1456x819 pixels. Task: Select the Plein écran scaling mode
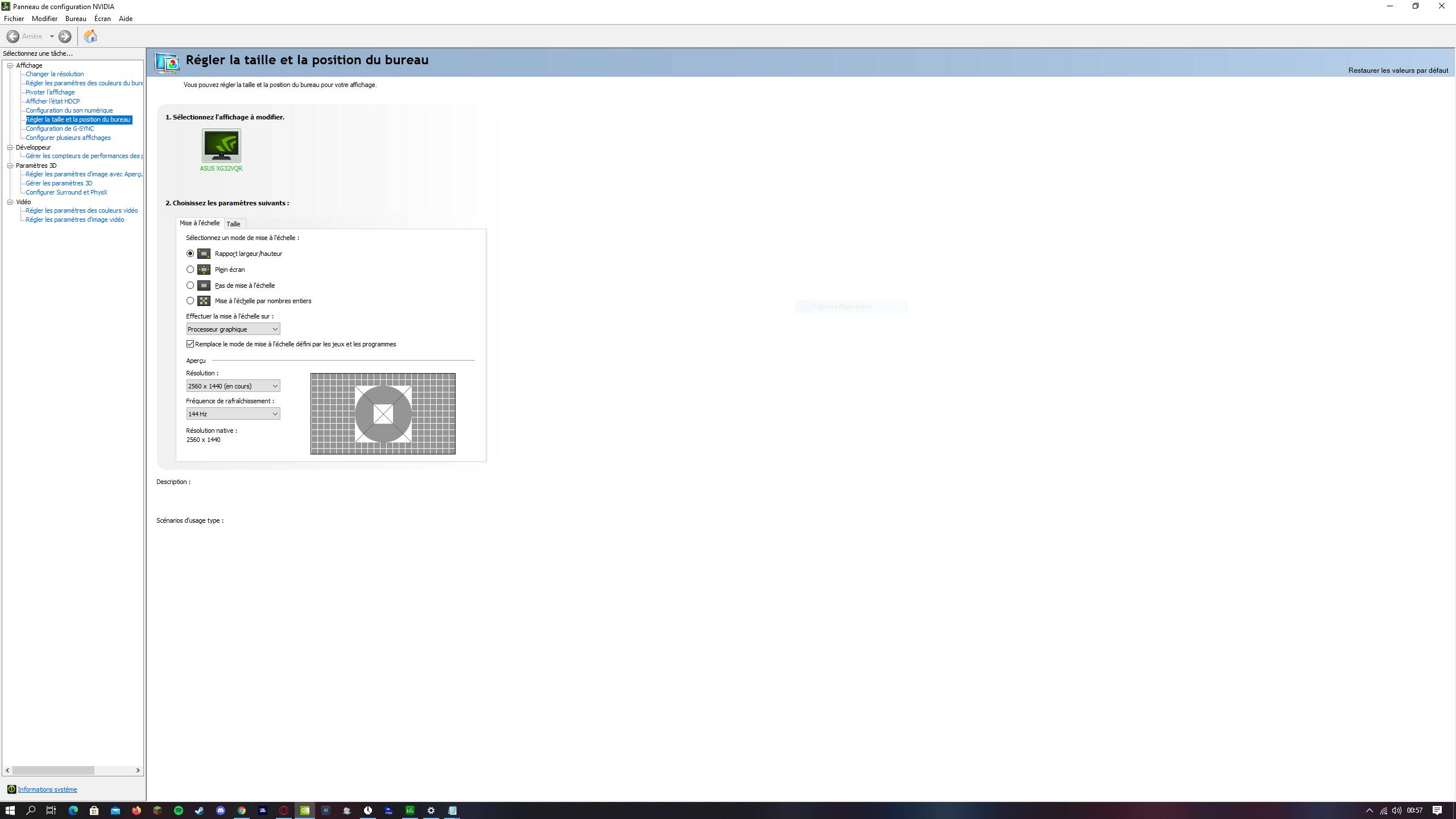(191, 270)
